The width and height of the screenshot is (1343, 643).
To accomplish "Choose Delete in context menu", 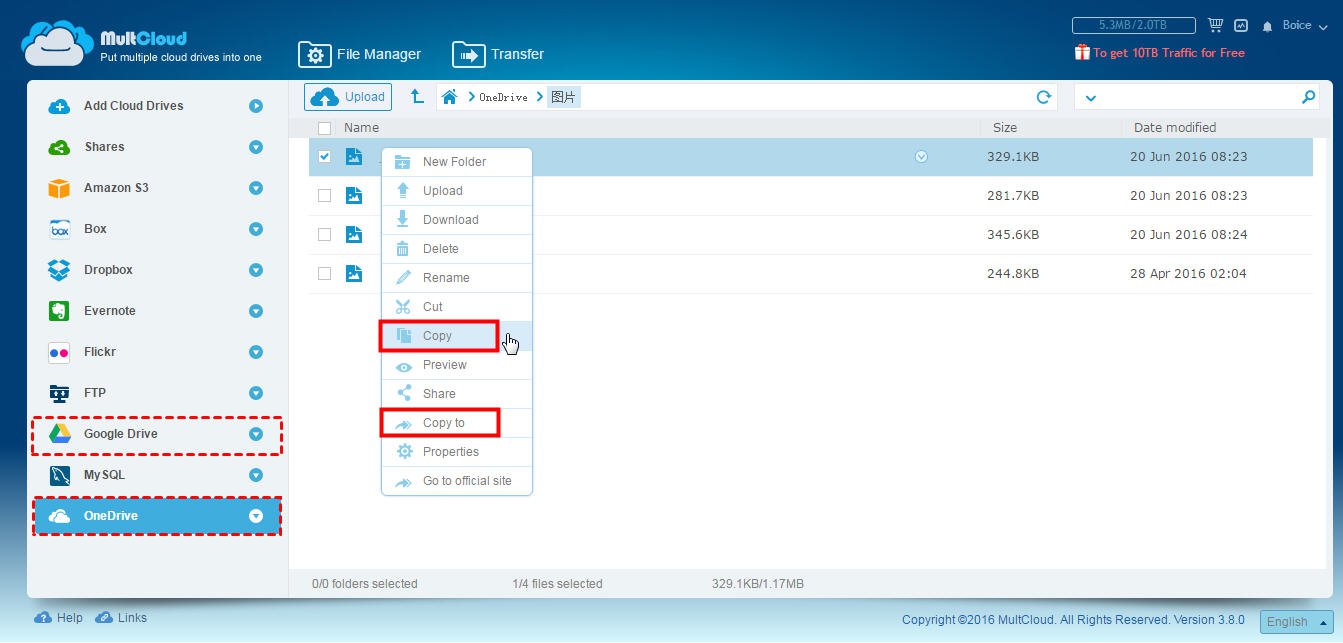I will (x=457, y=249).
